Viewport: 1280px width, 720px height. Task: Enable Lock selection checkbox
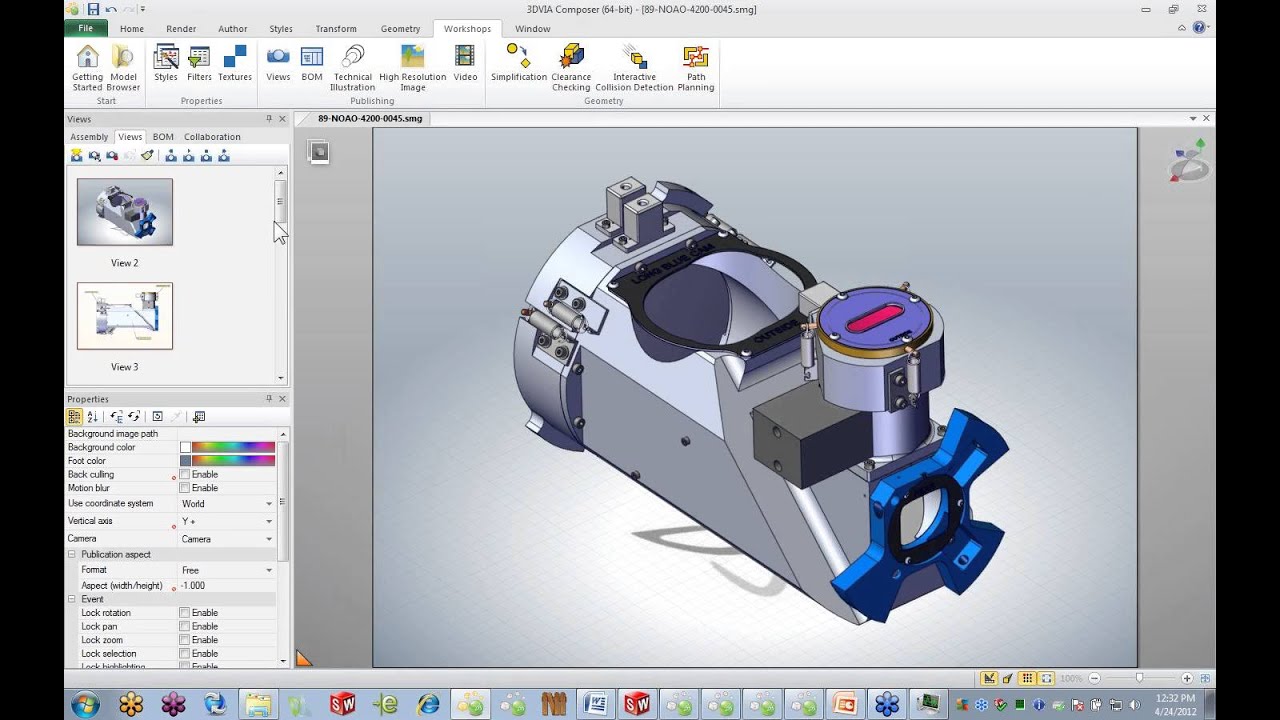[x=185, y=654]
